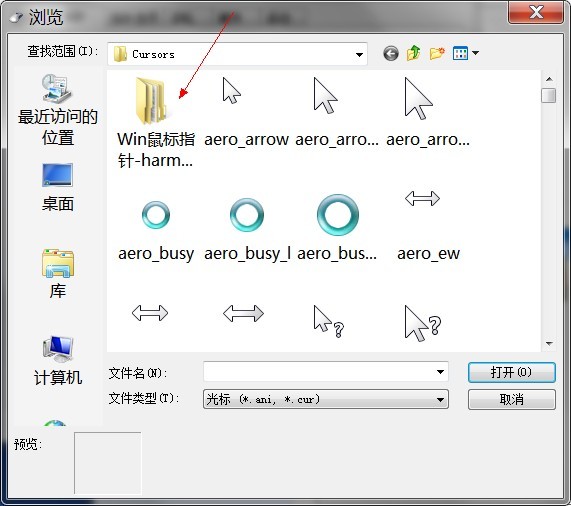Open the View menu icon
Screen dimensions: 571x506
pyautogui.click(x=460, y=54)
